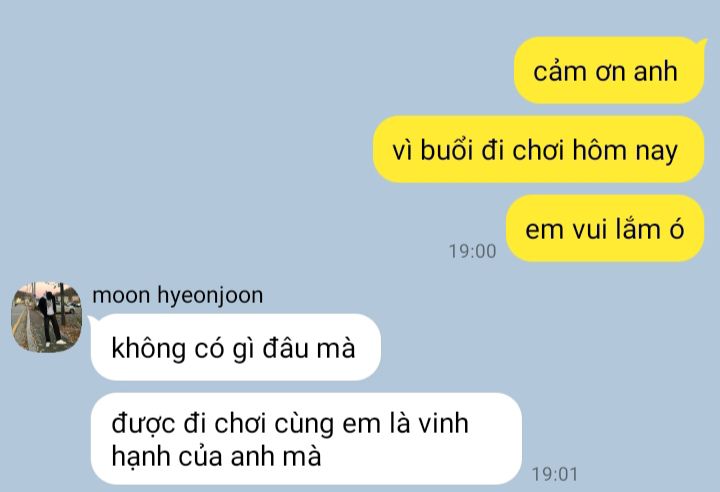The height and width of the screenshot is (492, 720).
Task: Open moon hyeonjoon's profile picture
Action: point(46,317)
